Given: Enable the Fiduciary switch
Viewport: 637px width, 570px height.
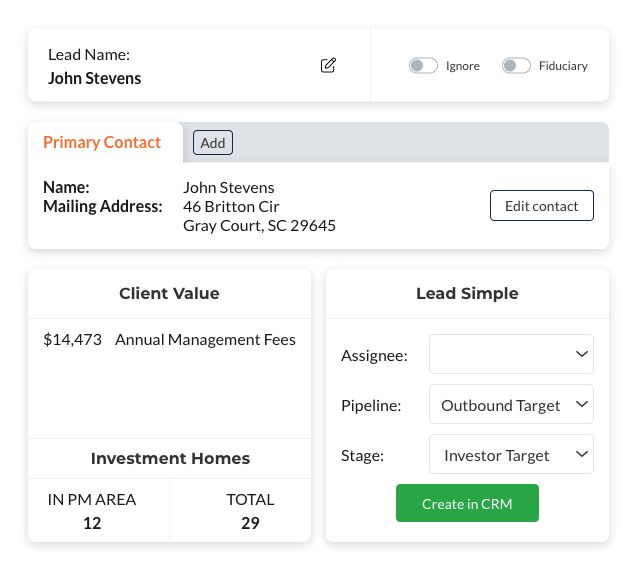Looking at the screenshot, I should pos(516,66).
